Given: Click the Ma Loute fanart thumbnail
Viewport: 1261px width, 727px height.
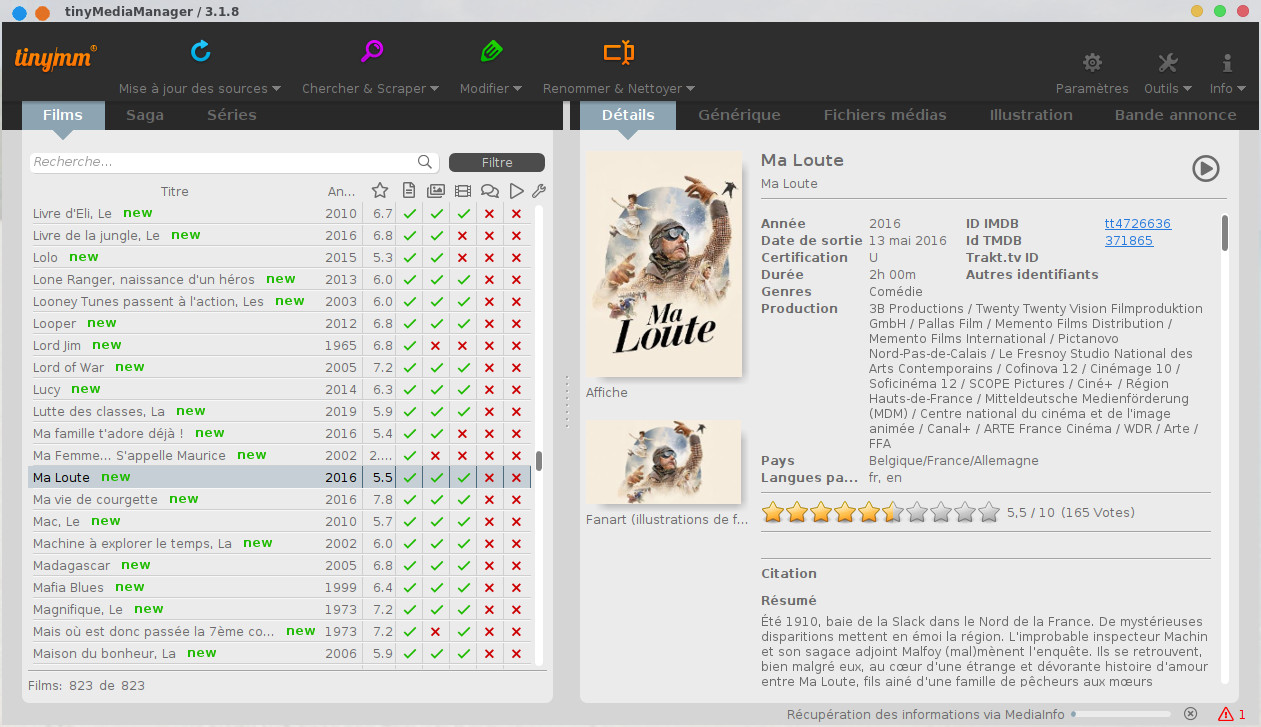Looking at the screenshot, I should 664,462.
